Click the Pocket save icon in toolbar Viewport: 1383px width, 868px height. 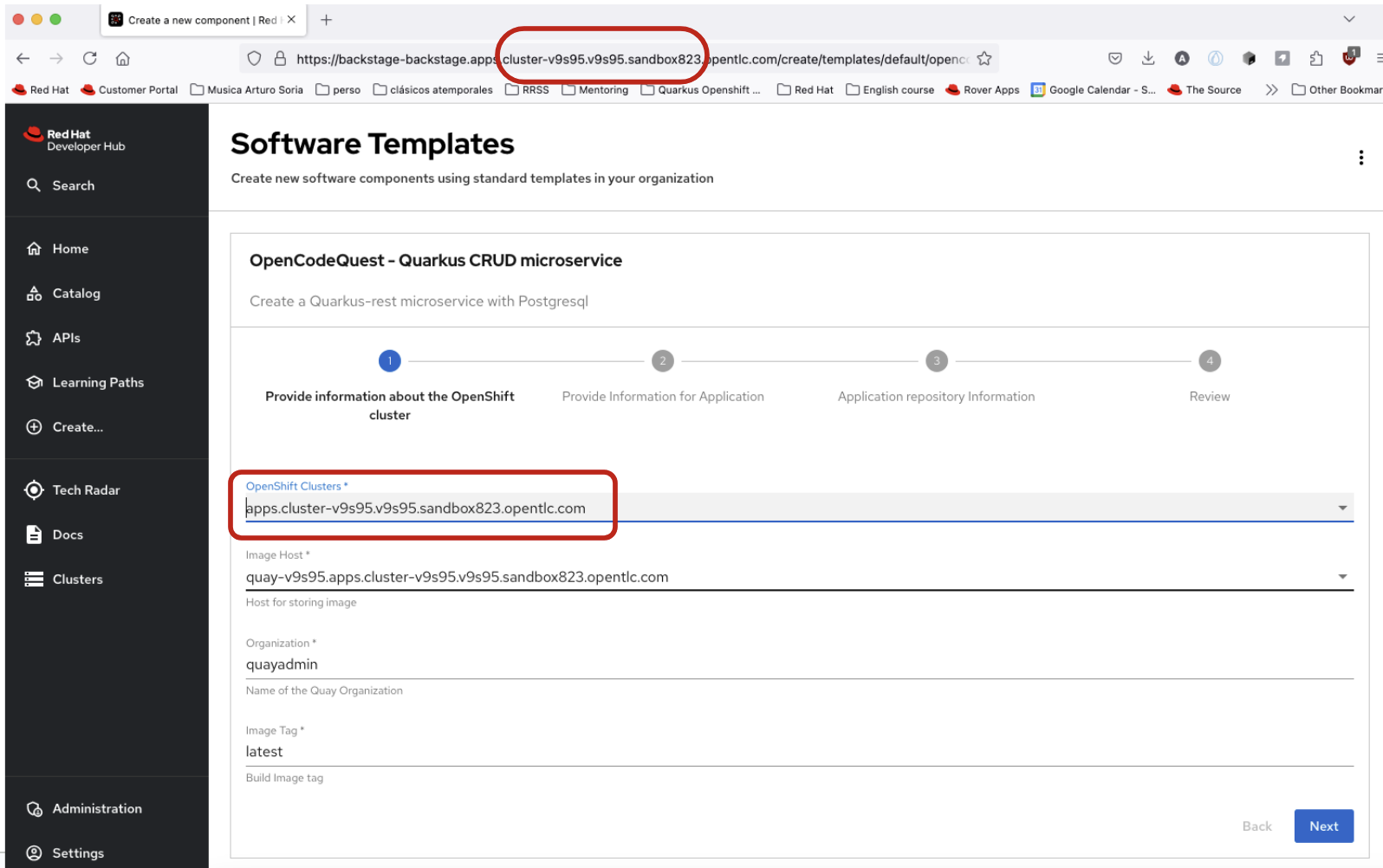[x=1115, y=59]
